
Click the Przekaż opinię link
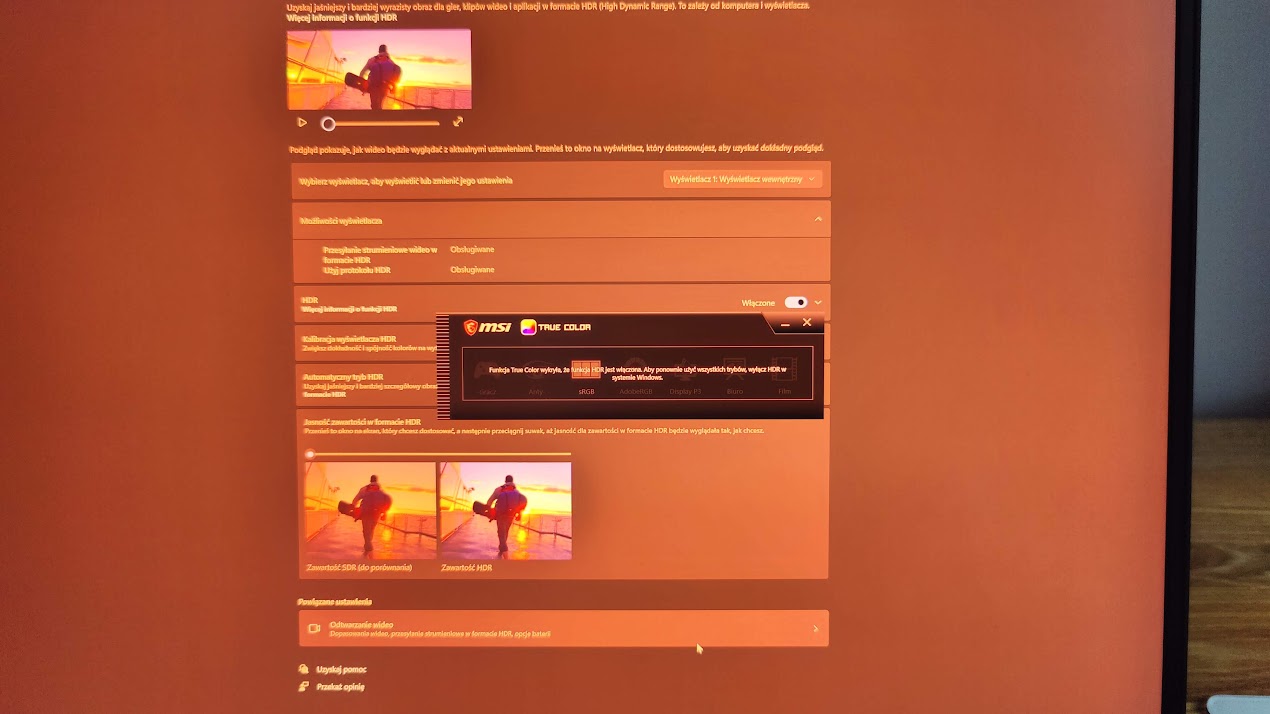(x=340, y=687)
